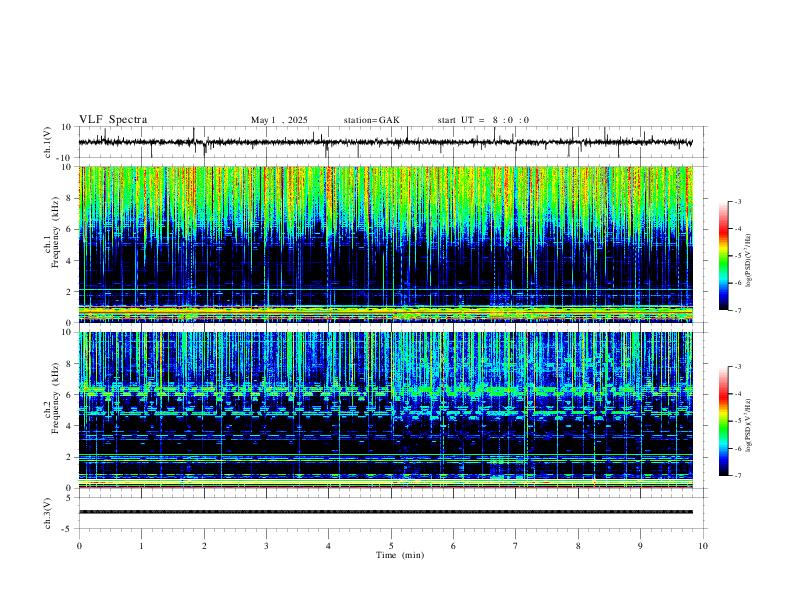
Task: Click the "4" kHz tick on ch.2 frequency axis
Action: 70,426
